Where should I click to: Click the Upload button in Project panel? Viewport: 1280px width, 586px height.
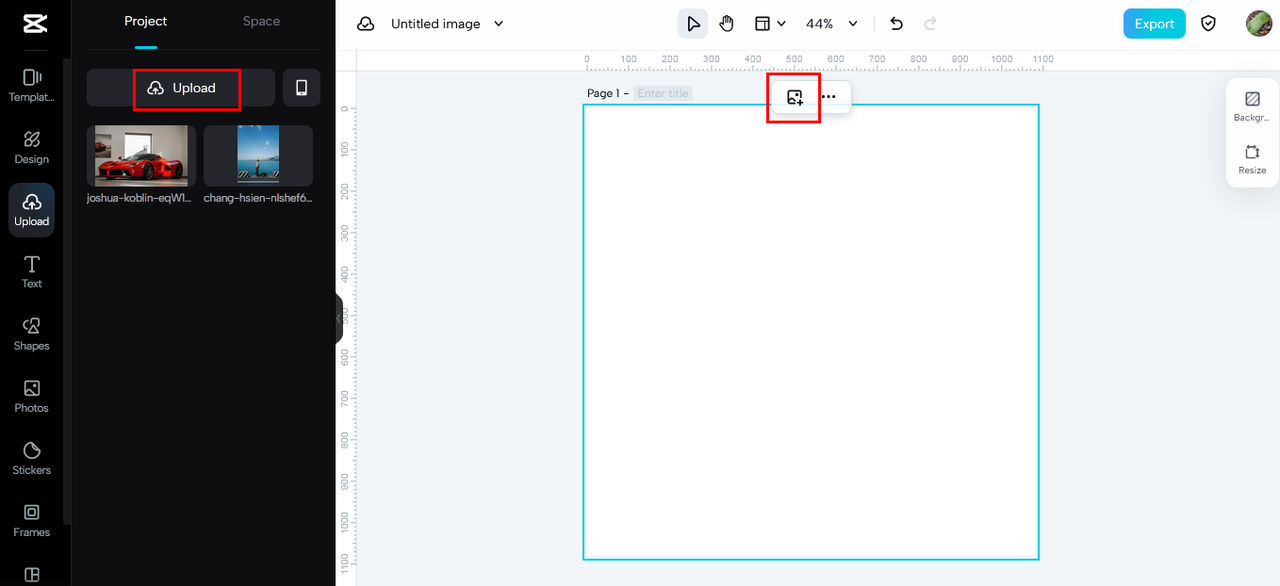(181, 88)
